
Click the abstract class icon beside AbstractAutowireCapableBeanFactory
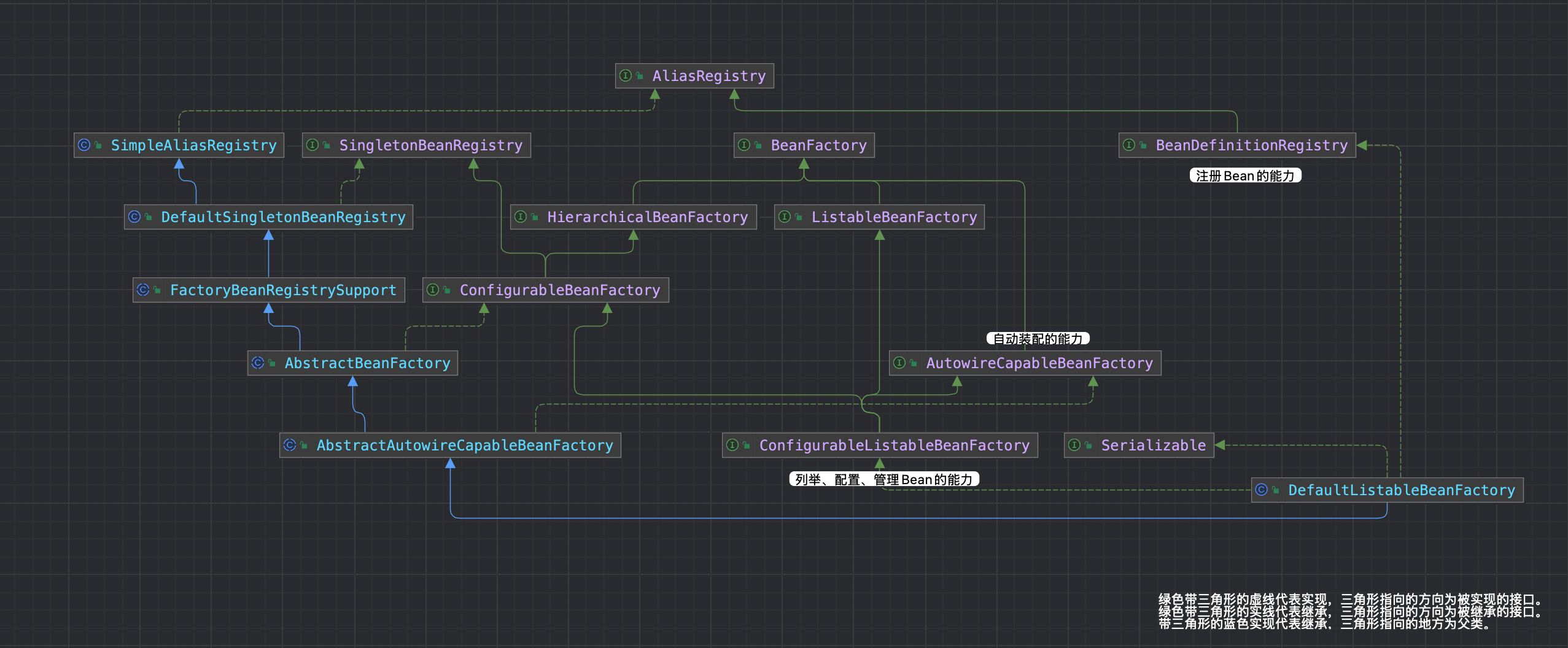[290, 445]
